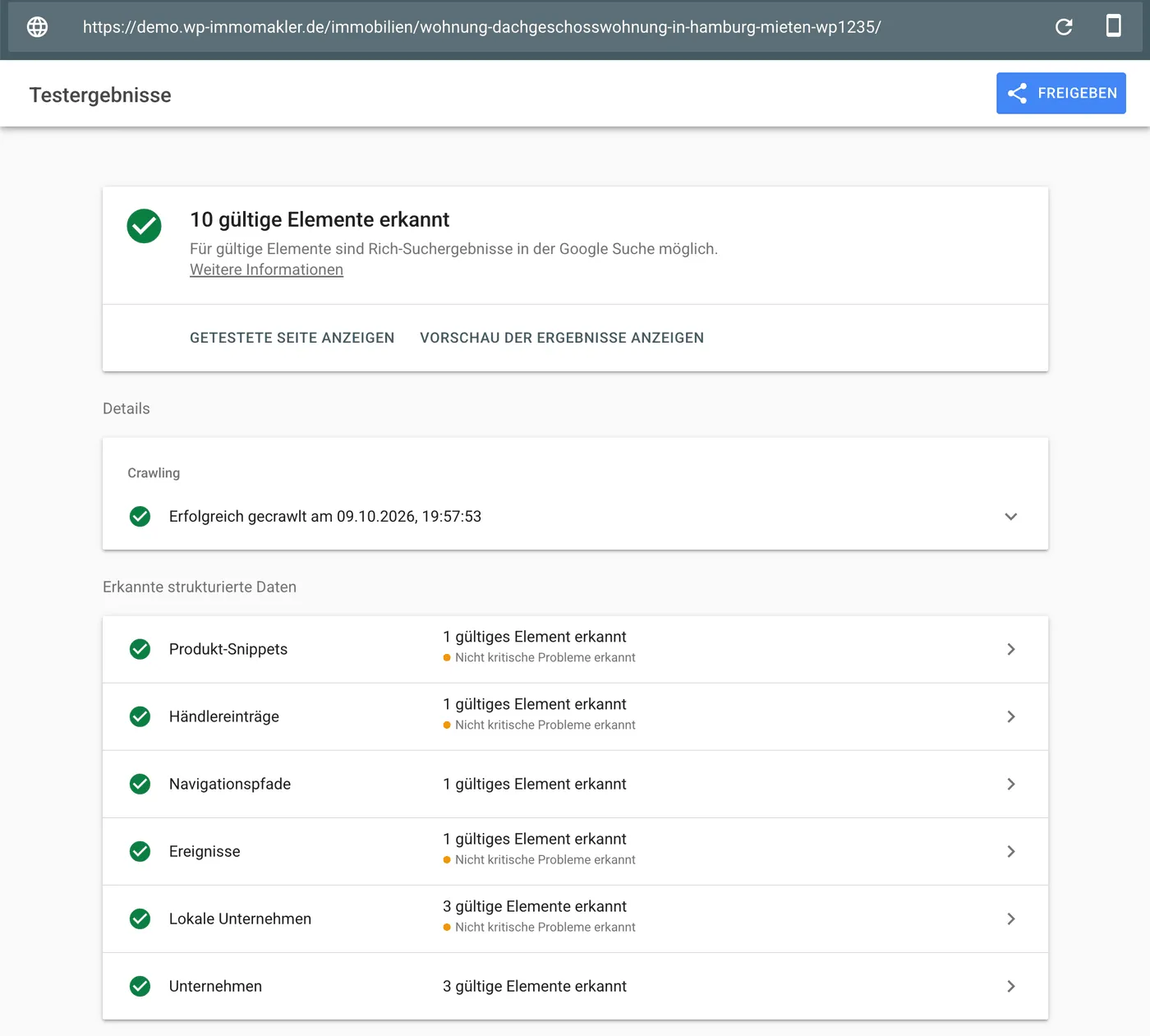The image size is (1150, 1036).
Task: Expand Navigationspfade via its chevron
Action: click(x=1011, y=784)
